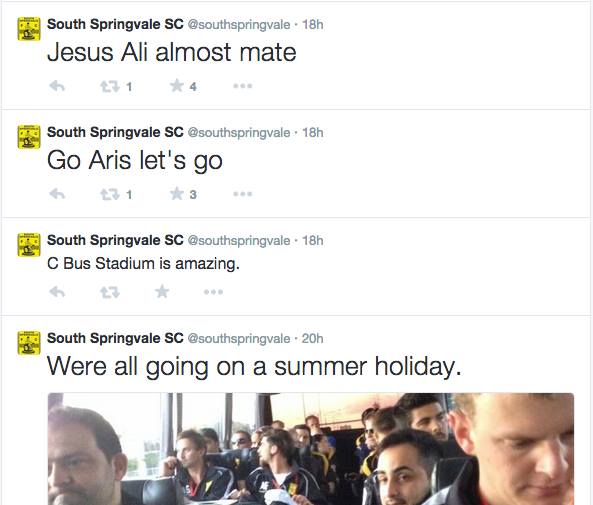Viewport: 593px width, 505px height.
Task: Reply to the "C Bus Stadium is amazing" tweet
Action: pyautogui.click(x=57, y=292)
